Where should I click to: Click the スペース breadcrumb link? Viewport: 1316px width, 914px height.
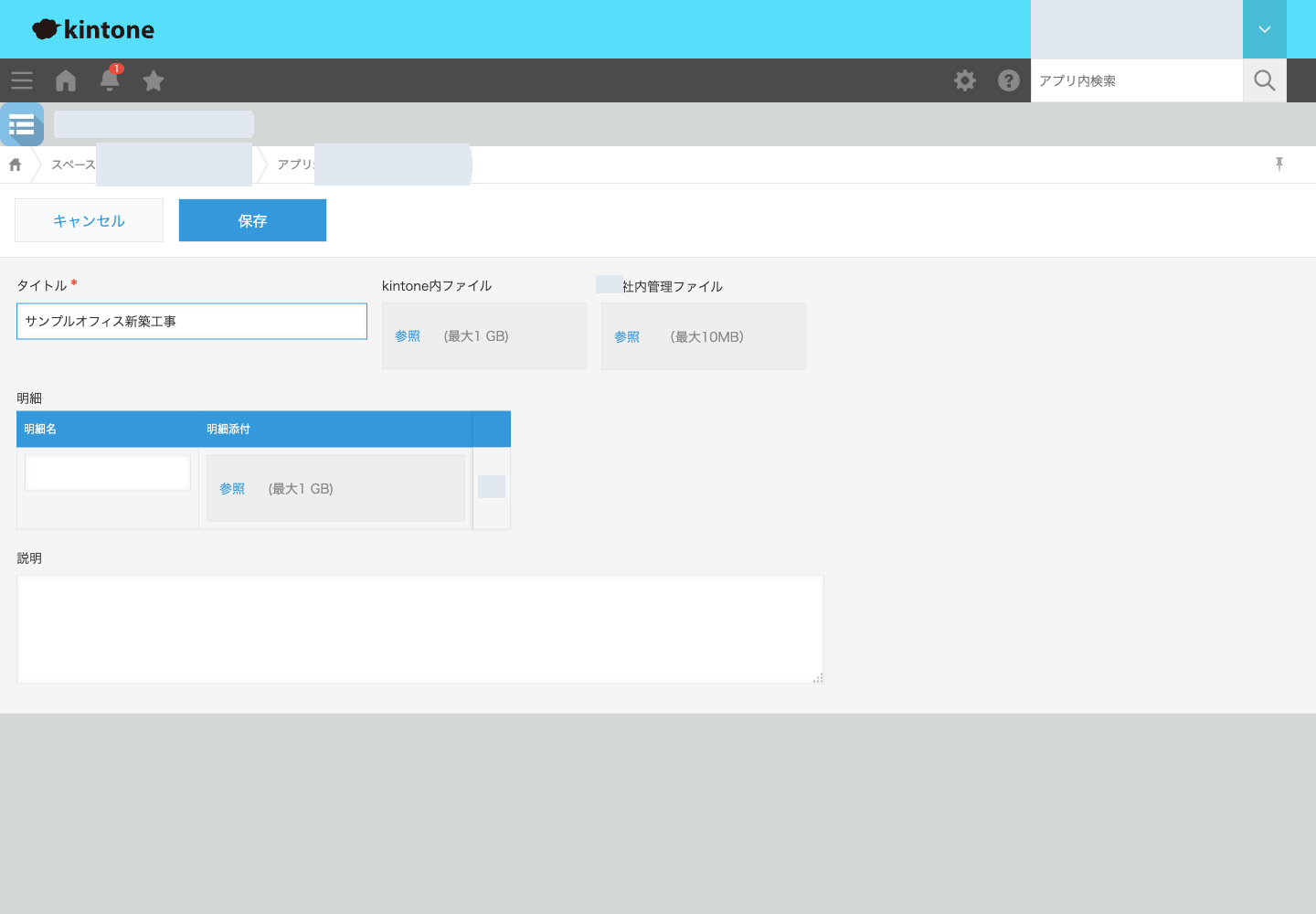click(73, 165)
